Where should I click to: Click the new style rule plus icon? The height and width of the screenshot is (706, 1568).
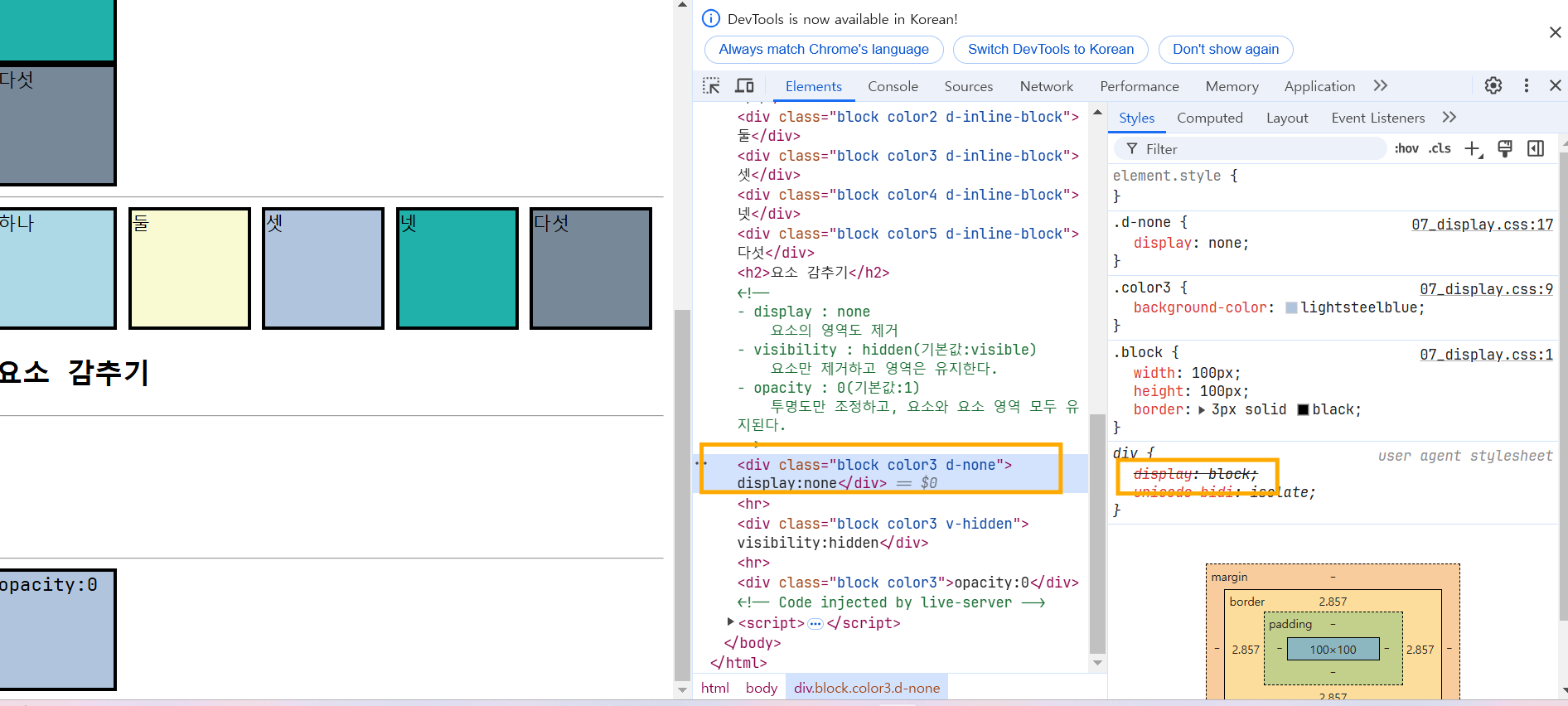(x=1473, y=148)
